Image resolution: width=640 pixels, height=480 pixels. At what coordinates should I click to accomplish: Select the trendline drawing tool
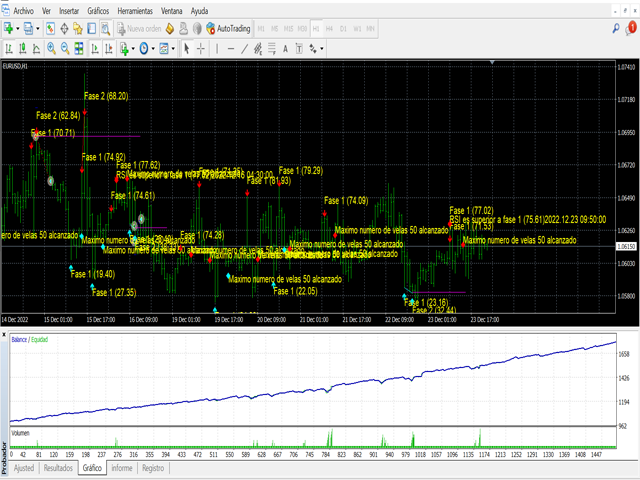coord(244,49)
